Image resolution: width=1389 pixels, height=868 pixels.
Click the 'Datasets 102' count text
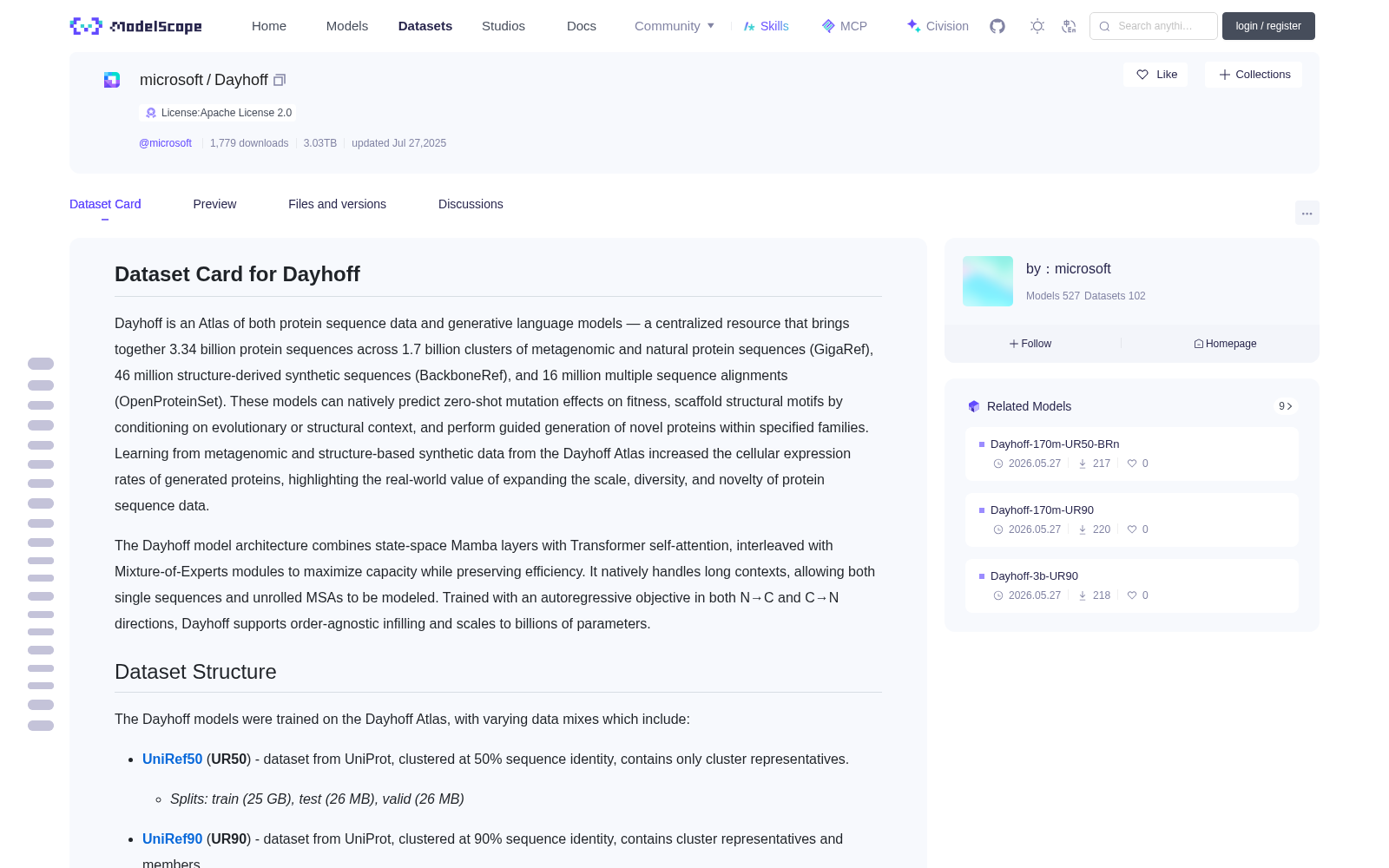[x=1115, y=296]
